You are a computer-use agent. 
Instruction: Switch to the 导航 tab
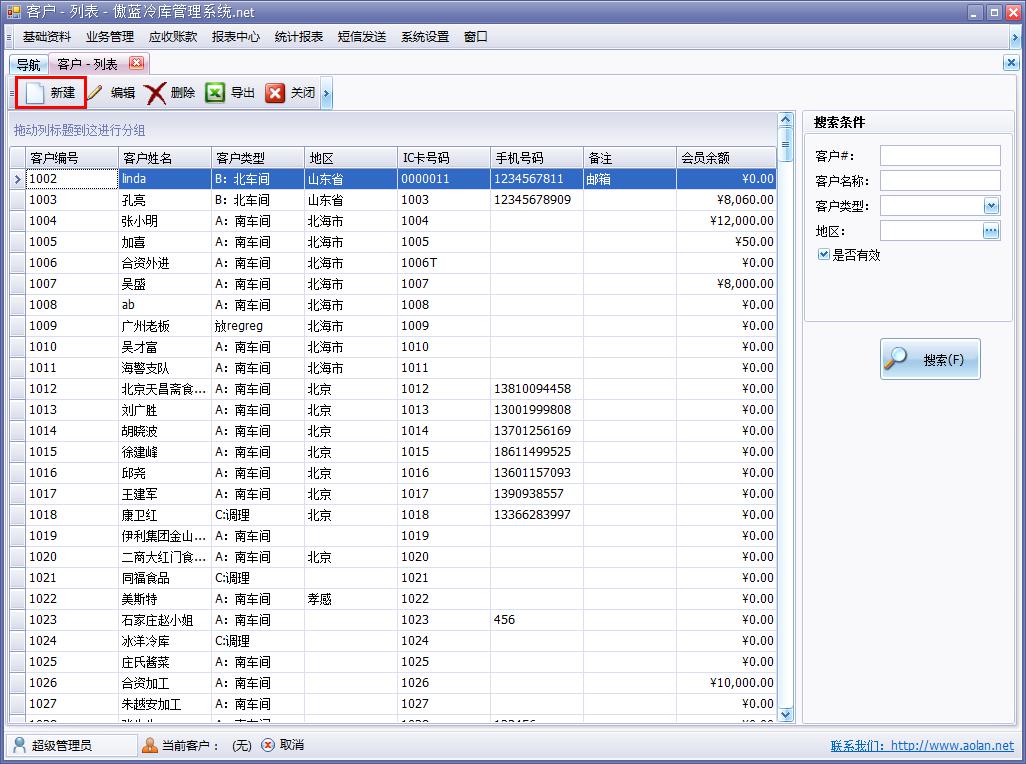tap(29, 64)
